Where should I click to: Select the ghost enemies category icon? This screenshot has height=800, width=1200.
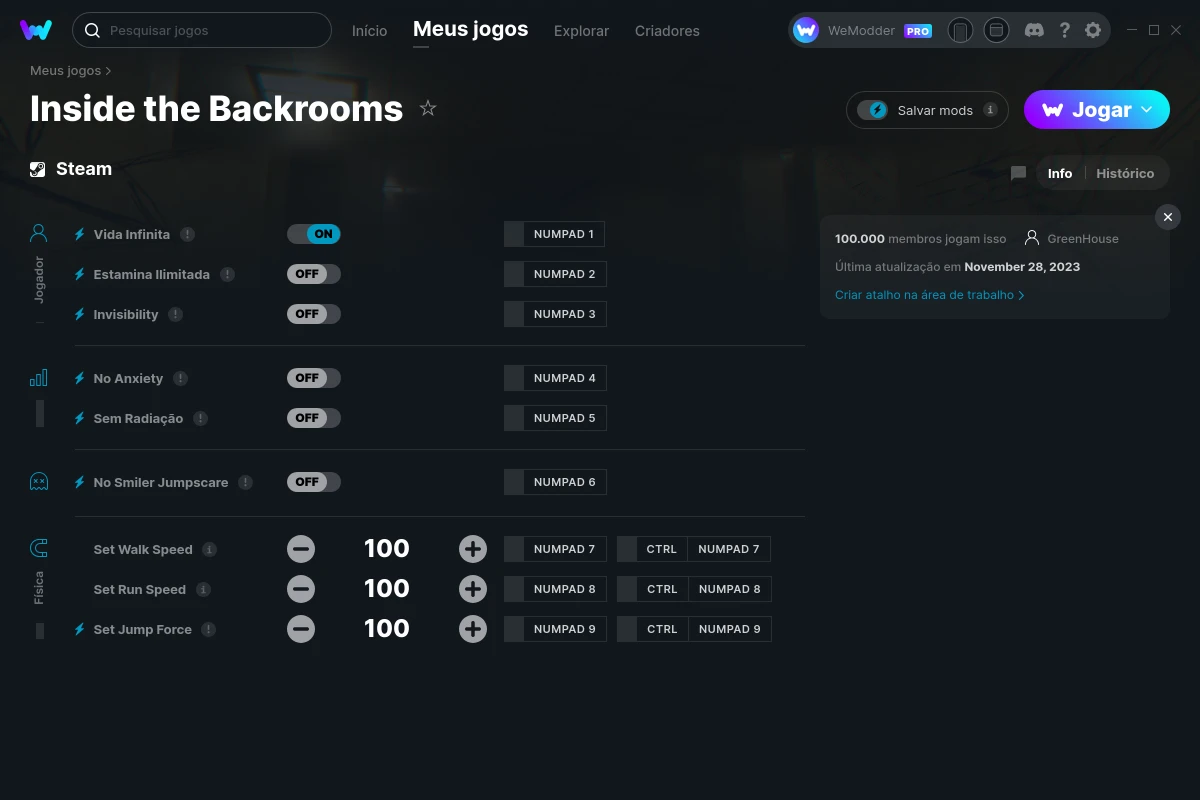coord(39,481)
